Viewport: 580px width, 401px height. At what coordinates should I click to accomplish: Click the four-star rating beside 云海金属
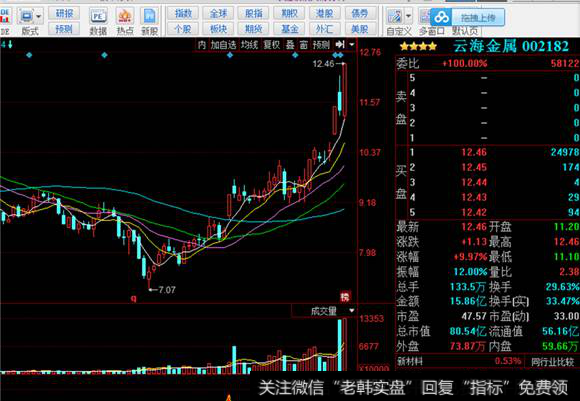pos(418,47)
